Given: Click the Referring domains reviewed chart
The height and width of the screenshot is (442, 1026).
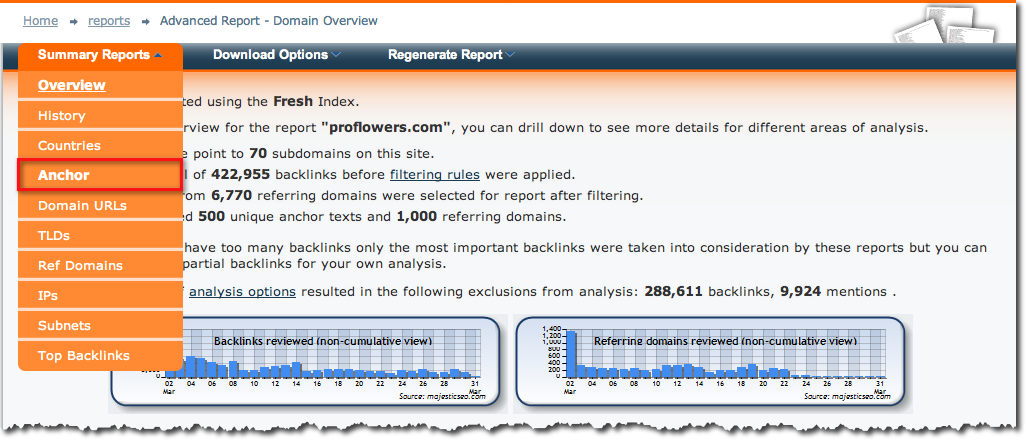Looking at the screenshot, I should coord(712,364).
